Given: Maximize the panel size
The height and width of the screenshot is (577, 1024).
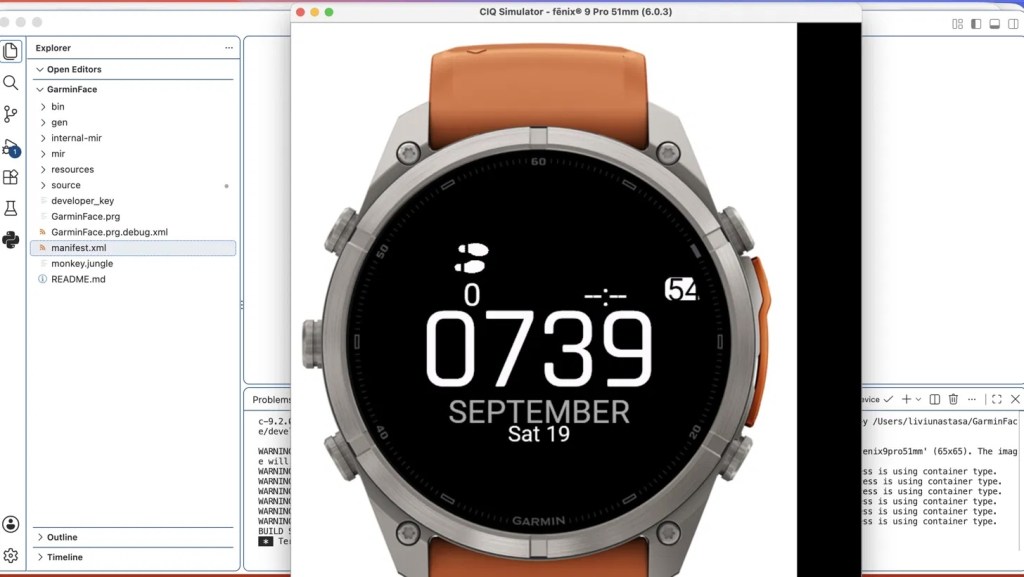Looking at the screenshot, I should [x=997, y=399].
